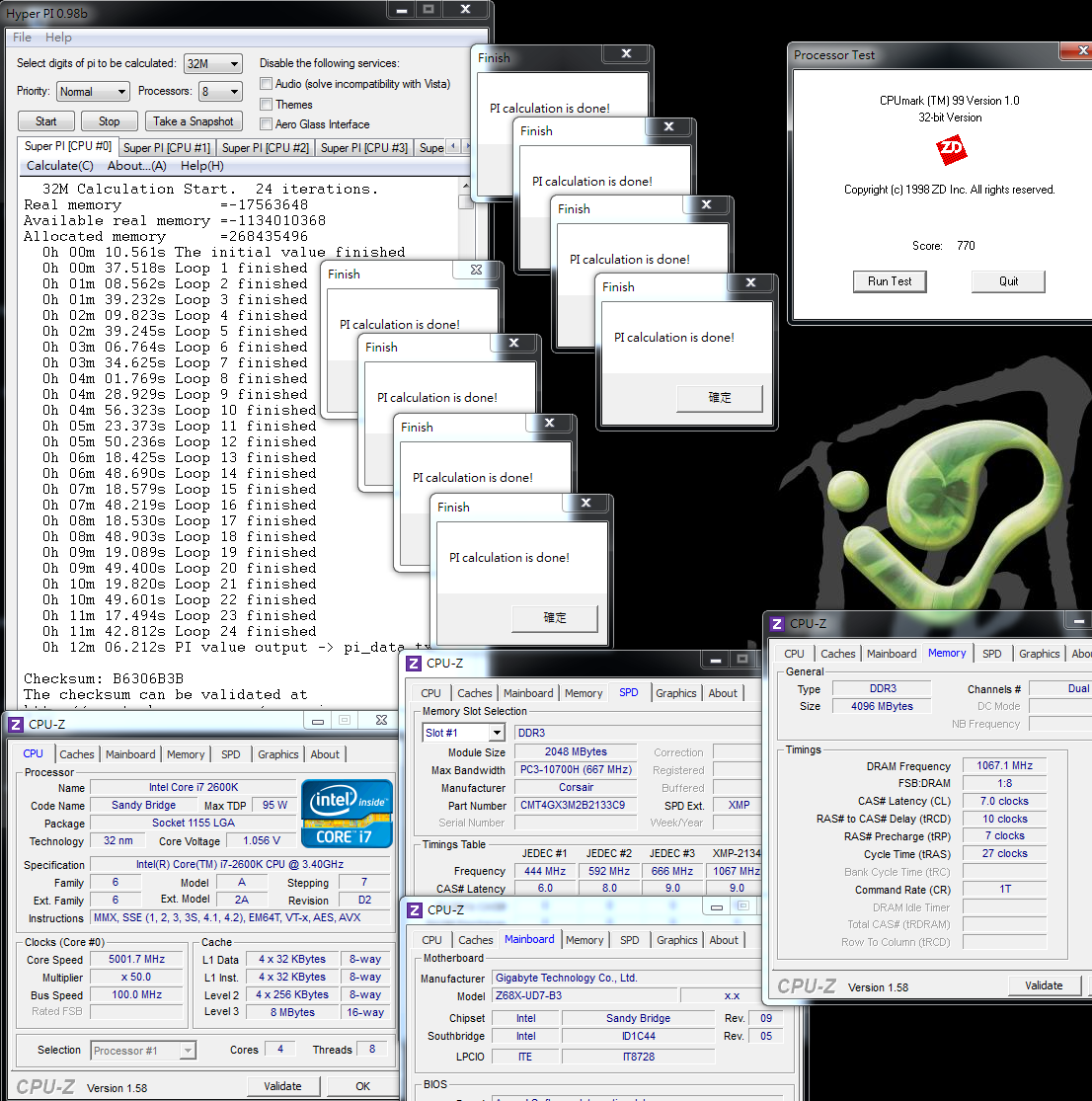Click the DRAM Frequency 1067.1 MHz field
Image resolution: width=1092 pixels, height=1101 pixels.
(x=1004, y=765)
